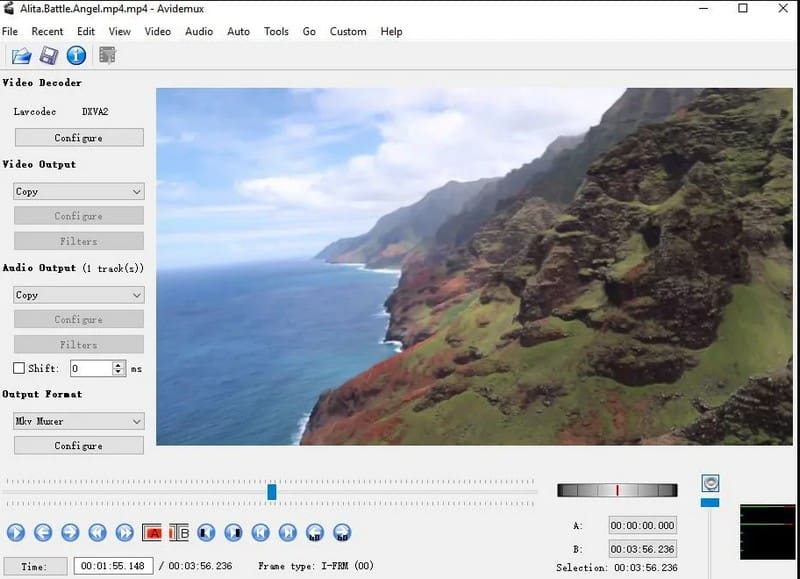Play the video with the play icon

[x=14, y=533]
